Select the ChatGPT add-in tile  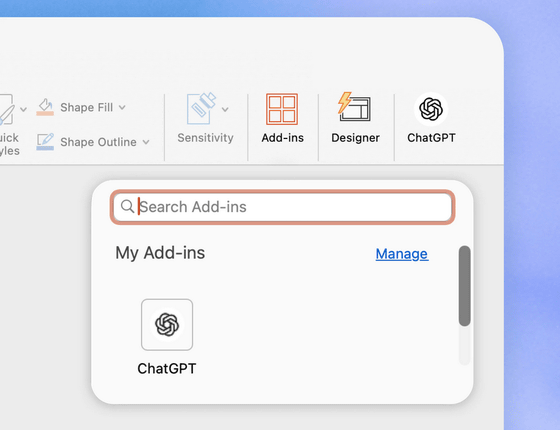[167, 325]
